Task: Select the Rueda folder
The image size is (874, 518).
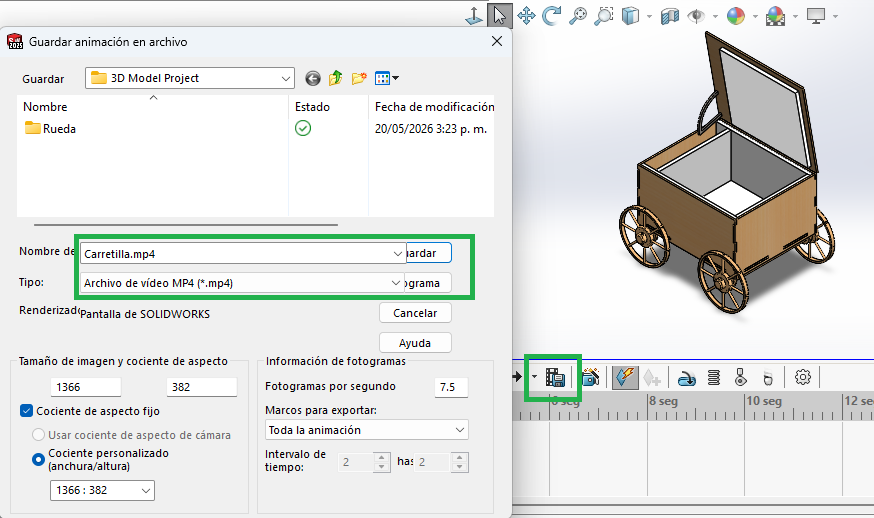Action: [x=50, y=129]
